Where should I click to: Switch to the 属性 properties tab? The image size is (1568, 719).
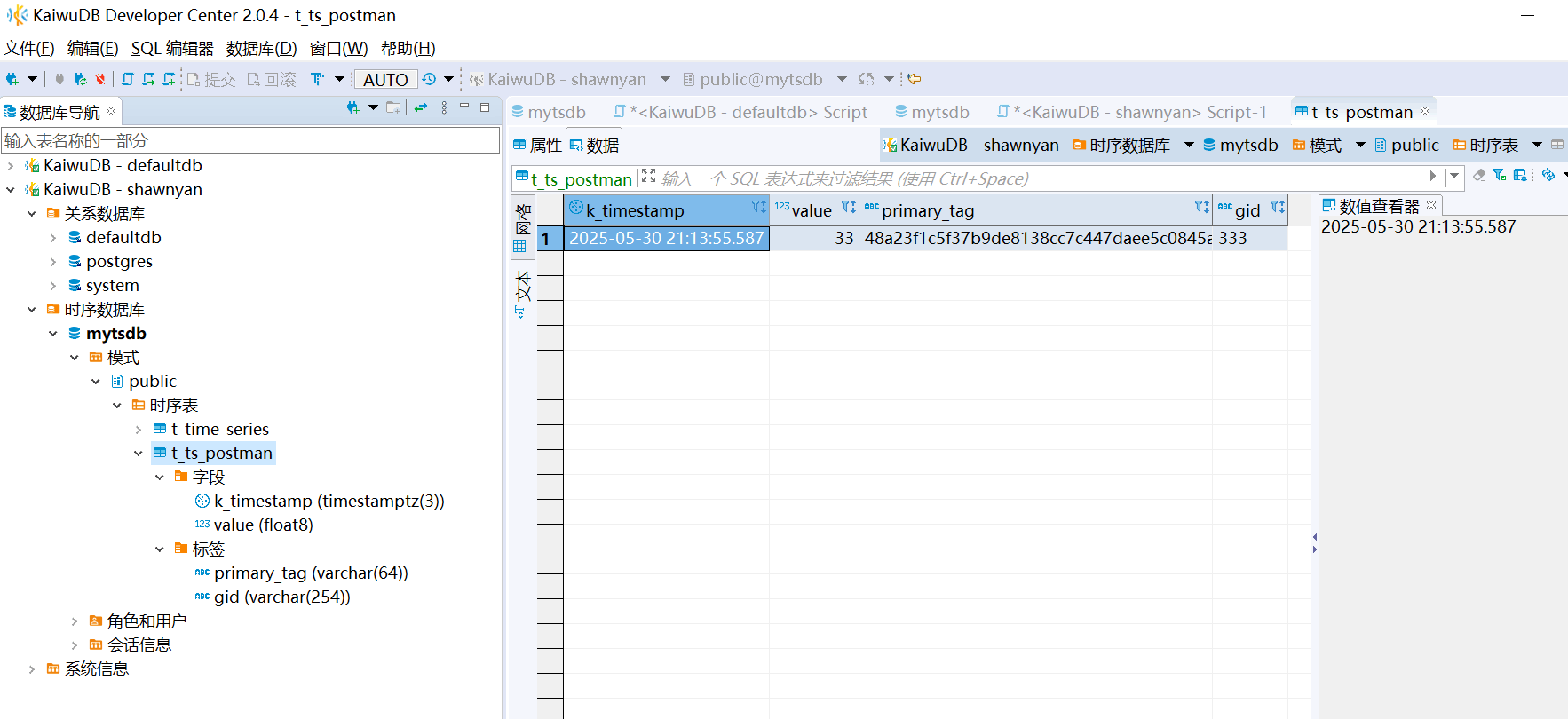pos(537,145)
